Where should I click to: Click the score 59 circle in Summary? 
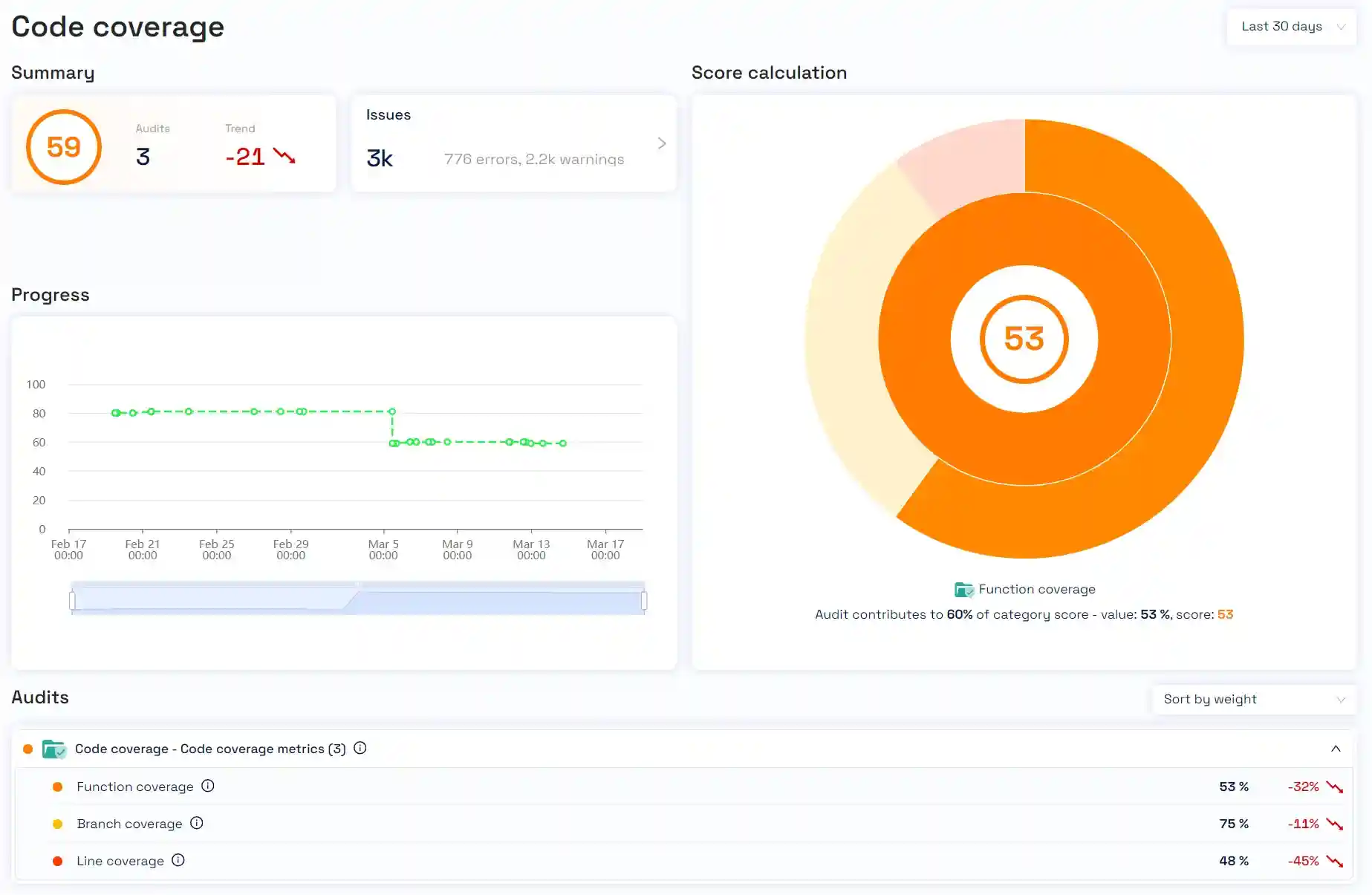[64, 147]
